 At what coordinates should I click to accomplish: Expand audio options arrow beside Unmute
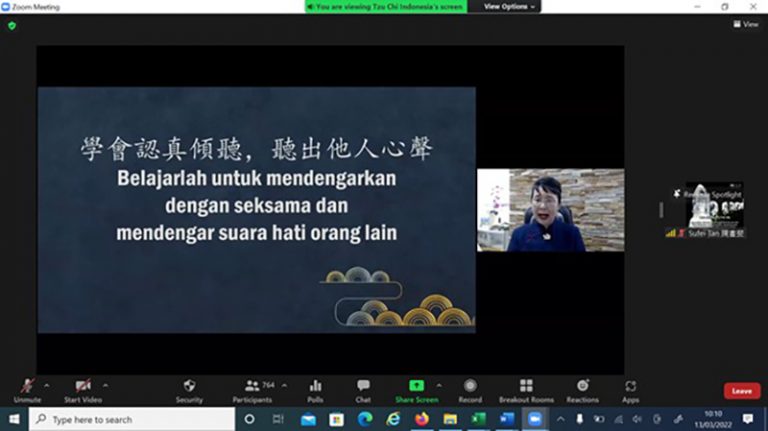click(47, 385)
